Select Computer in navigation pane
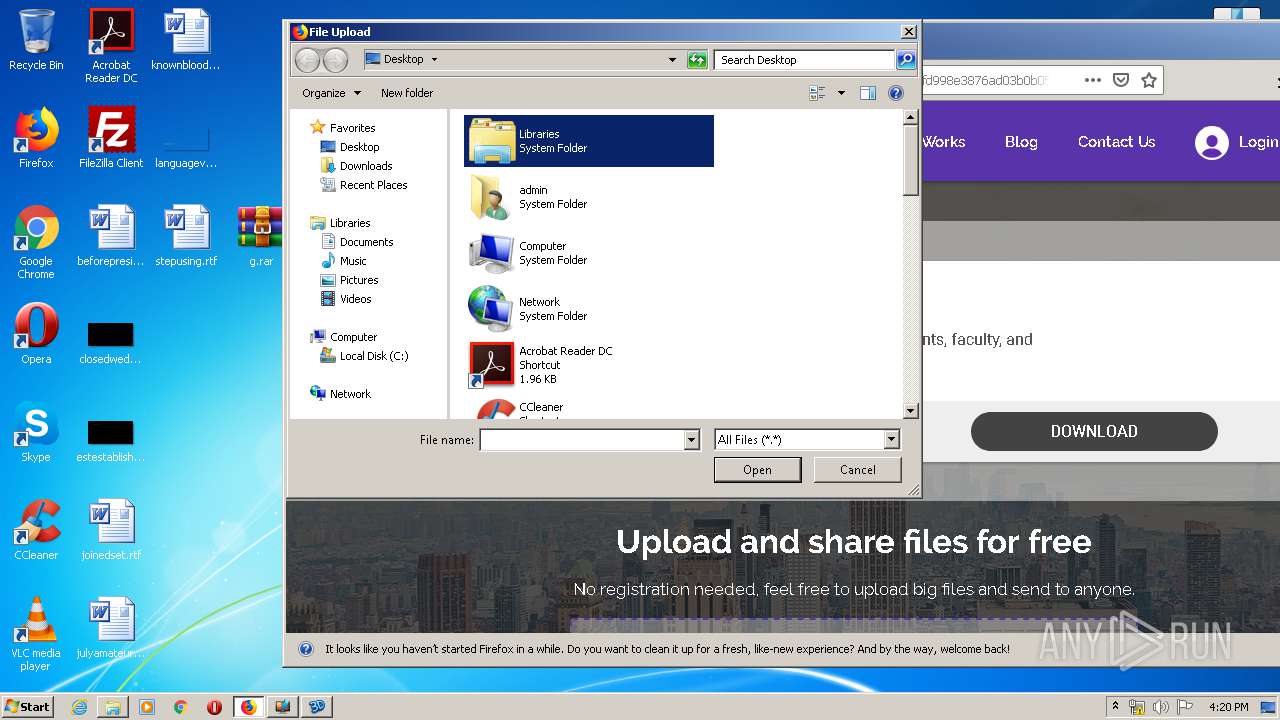 [344, 337]
